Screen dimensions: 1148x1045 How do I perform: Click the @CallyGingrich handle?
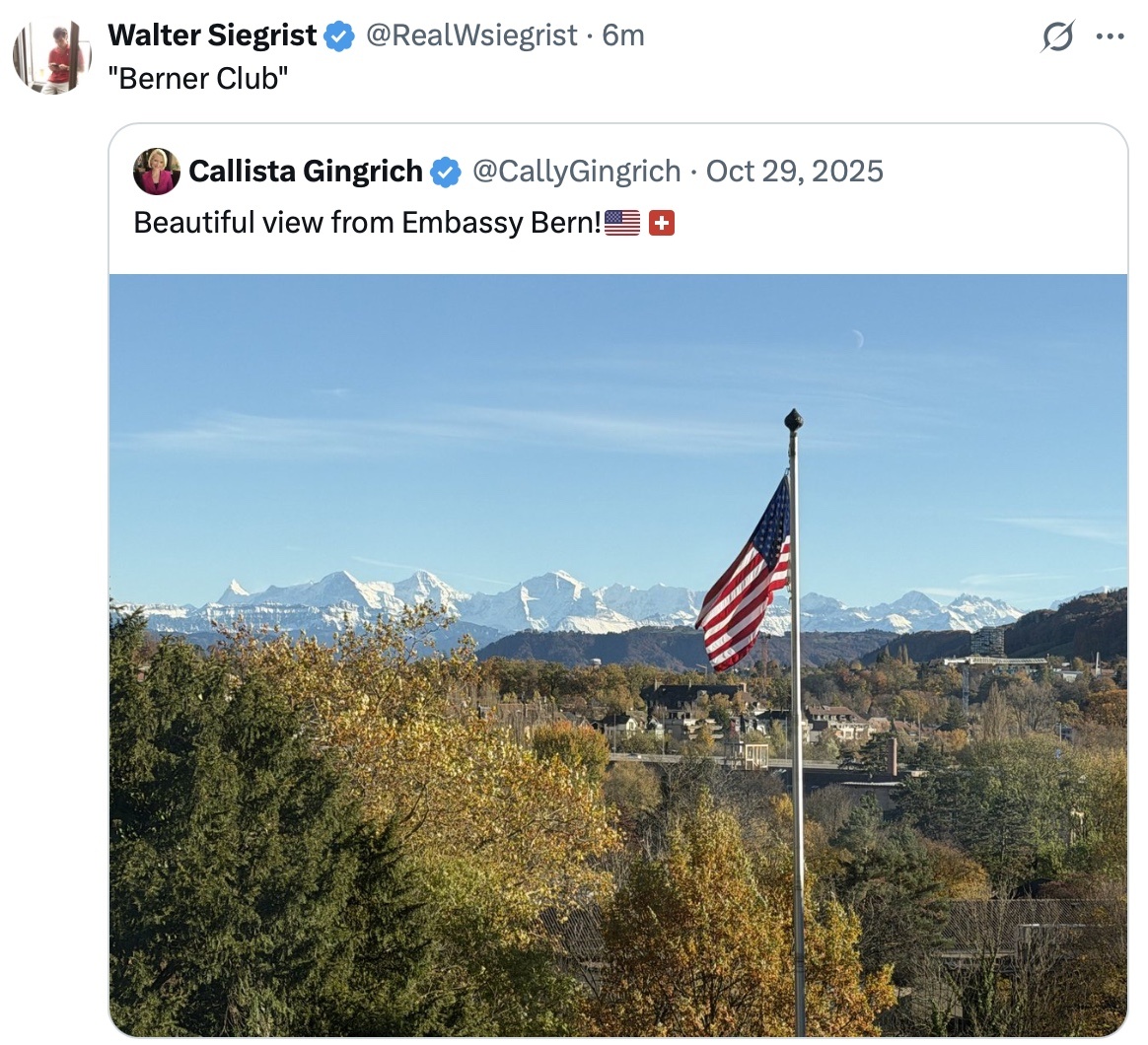pos(577,172)
